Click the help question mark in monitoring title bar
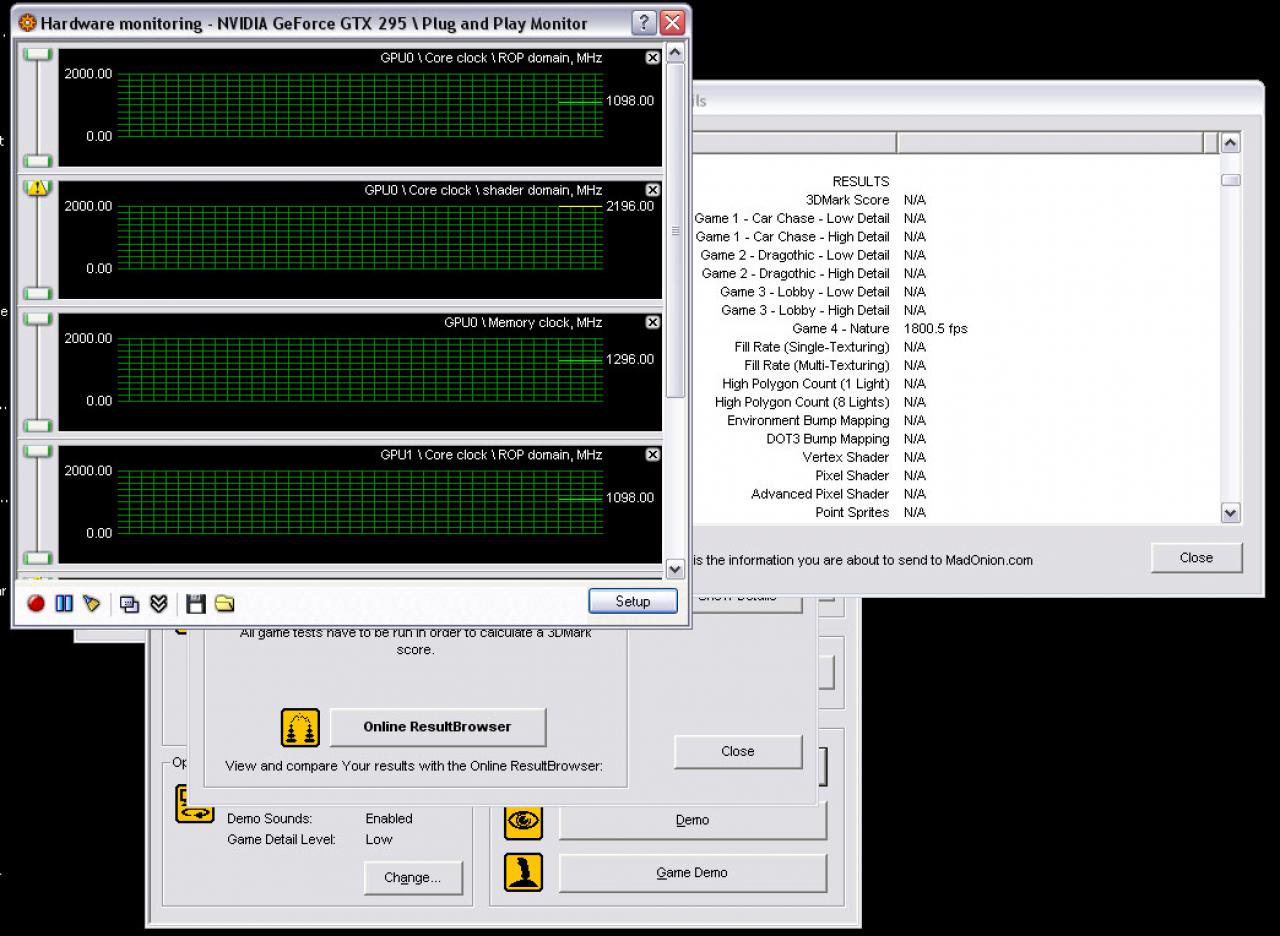Image resolution: width=1280 pixels, height=936 pixels. [645, 22]
